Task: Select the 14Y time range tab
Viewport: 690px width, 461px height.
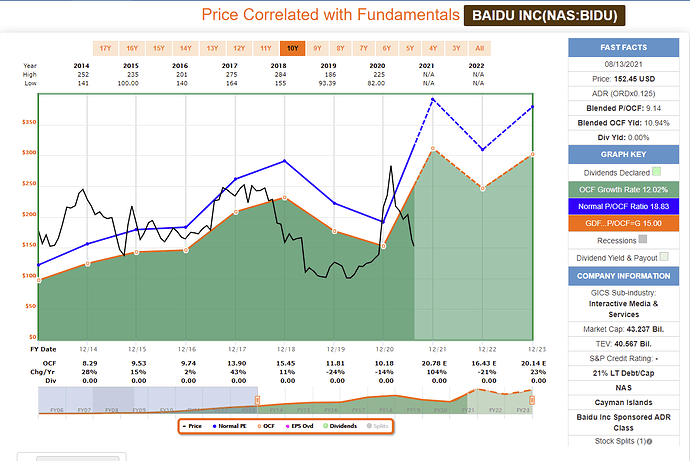Action: (186, 48)
